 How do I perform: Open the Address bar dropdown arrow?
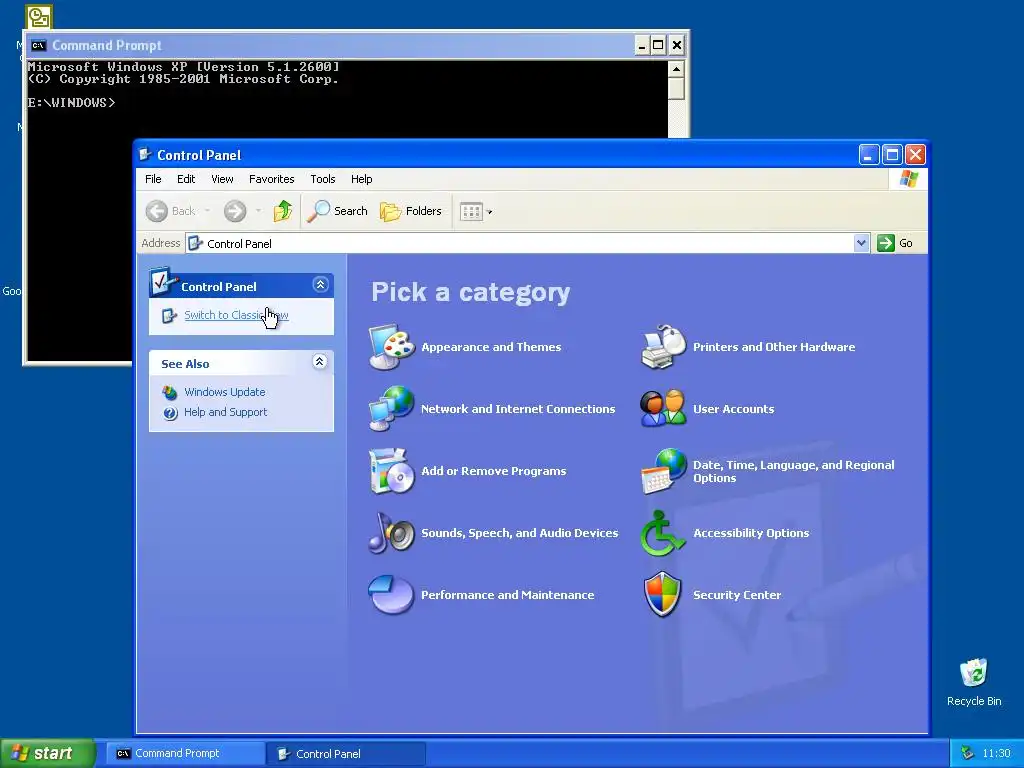tap(861, 243)
